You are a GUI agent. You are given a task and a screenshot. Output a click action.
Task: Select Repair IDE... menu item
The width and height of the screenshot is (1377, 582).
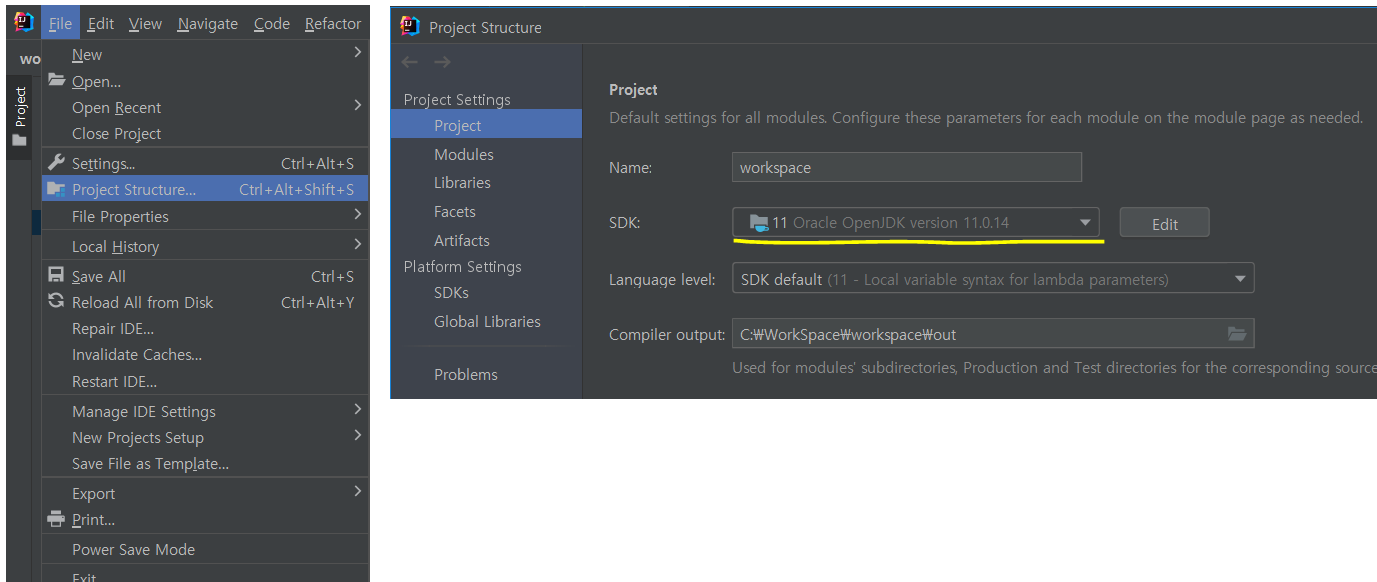click(x=205, y=328)
